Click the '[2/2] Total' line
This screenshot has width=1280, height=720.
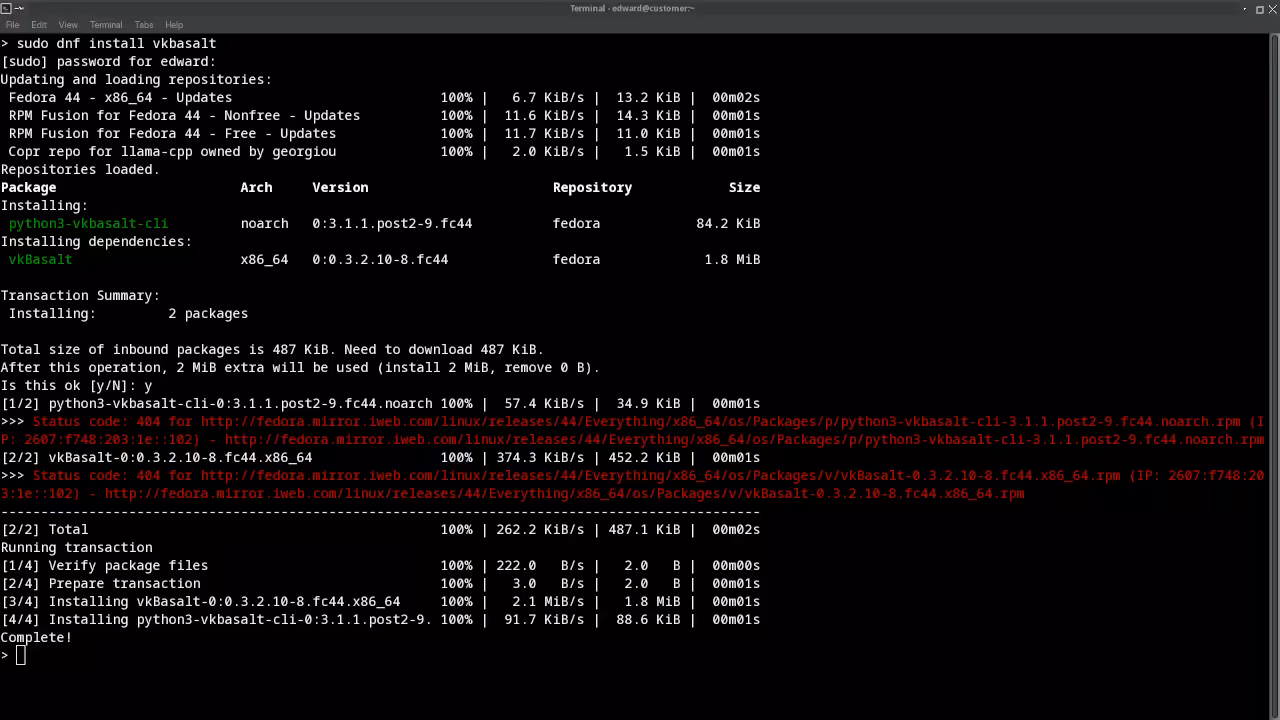[380, 529]
